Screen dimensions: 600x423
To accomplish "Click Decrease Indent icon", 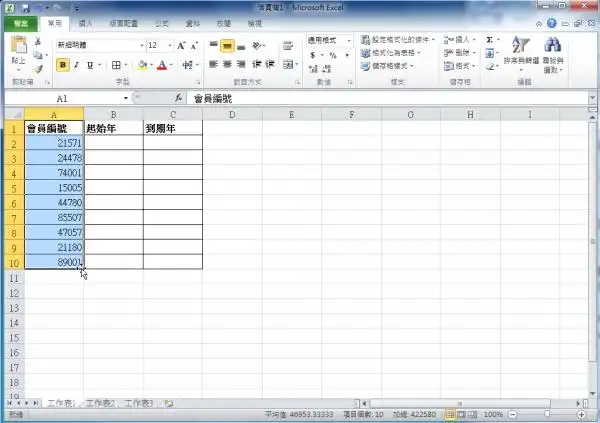I will pos(256,64).
